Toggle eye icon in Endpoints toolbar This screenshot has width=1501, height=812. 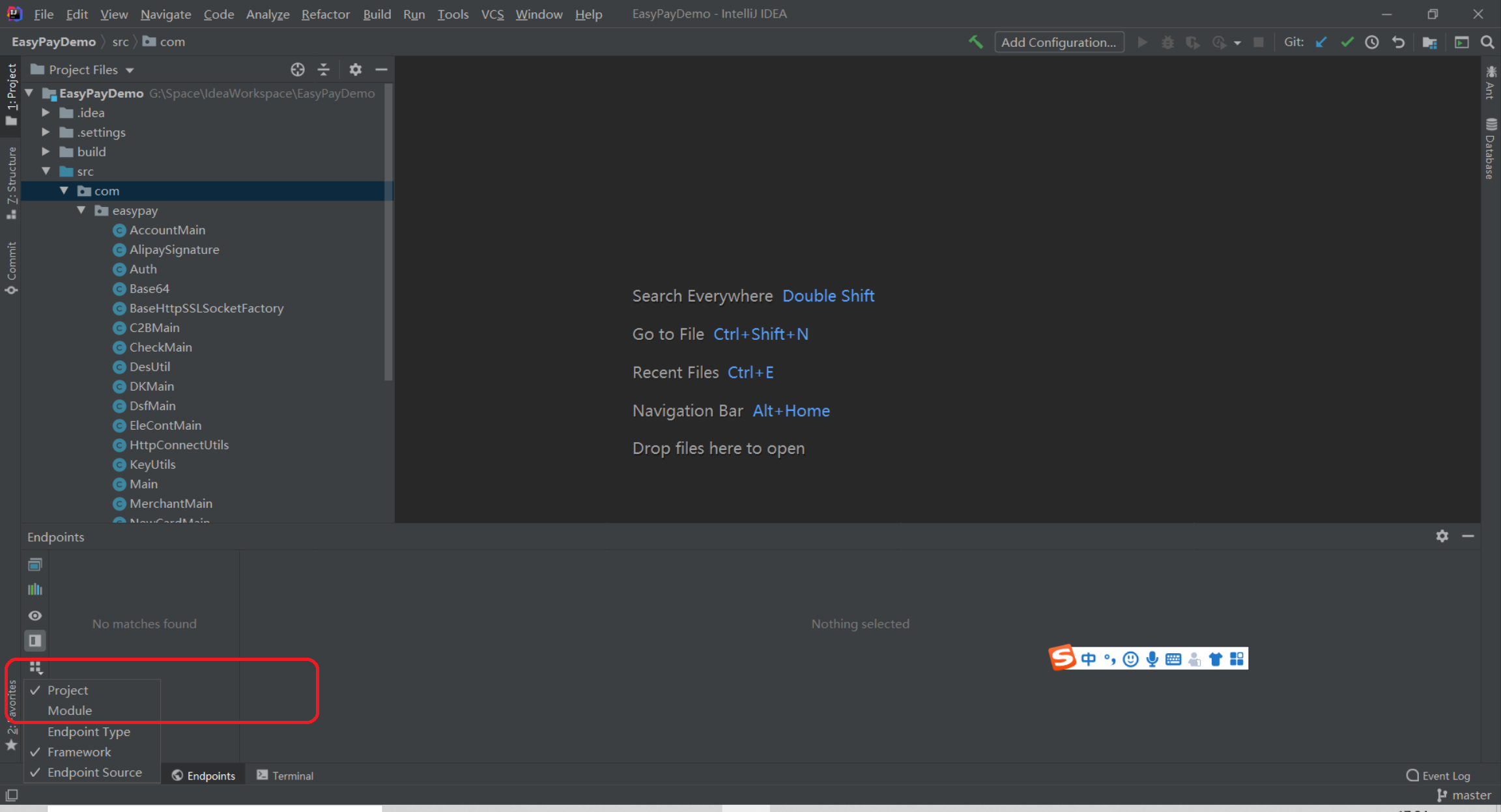coord(35,615)
